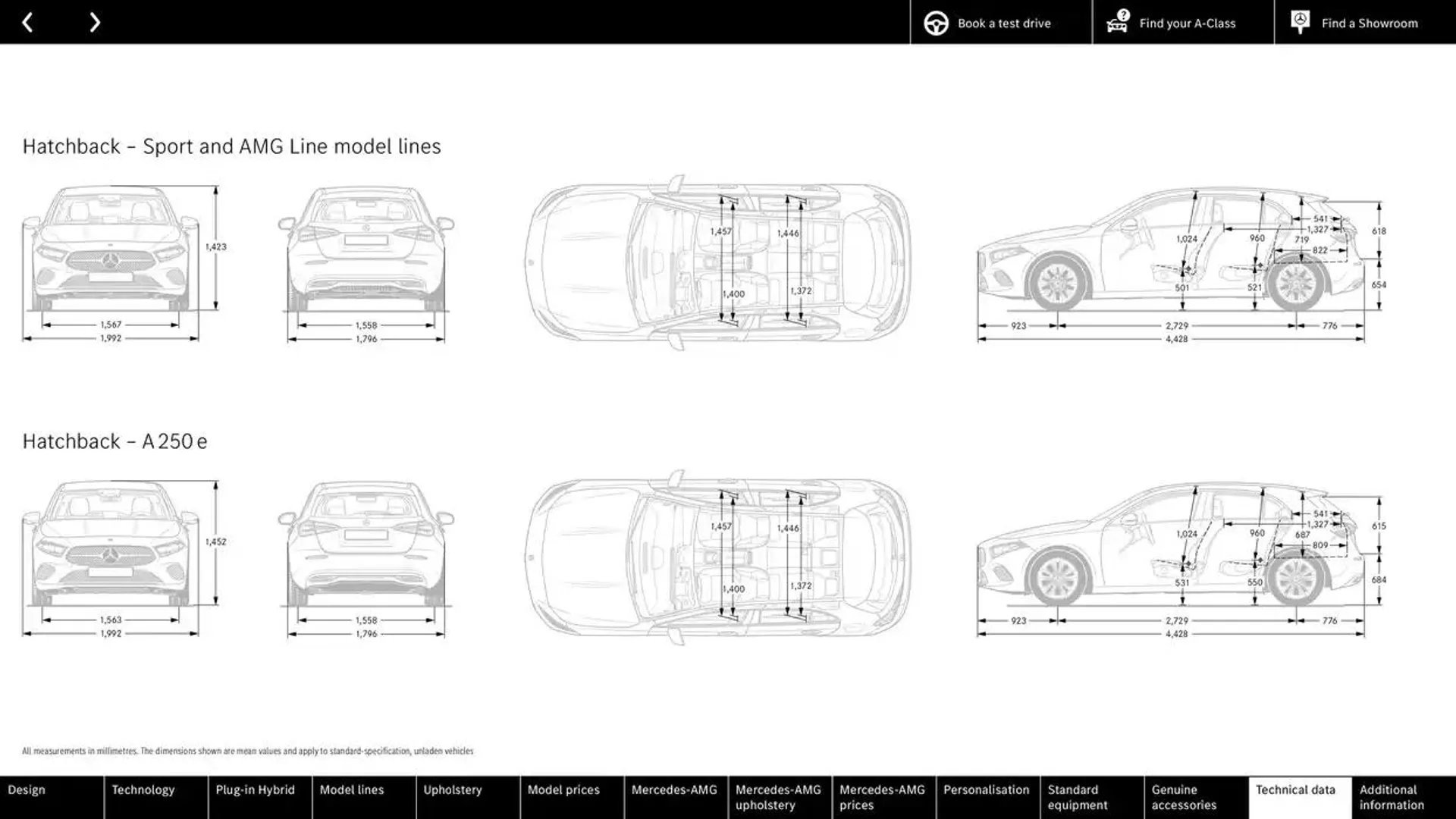Image resolution: width=1456 pixels, height=819 pixels.
Task: Go to the previous page arrow
Action: coord(27,23)
